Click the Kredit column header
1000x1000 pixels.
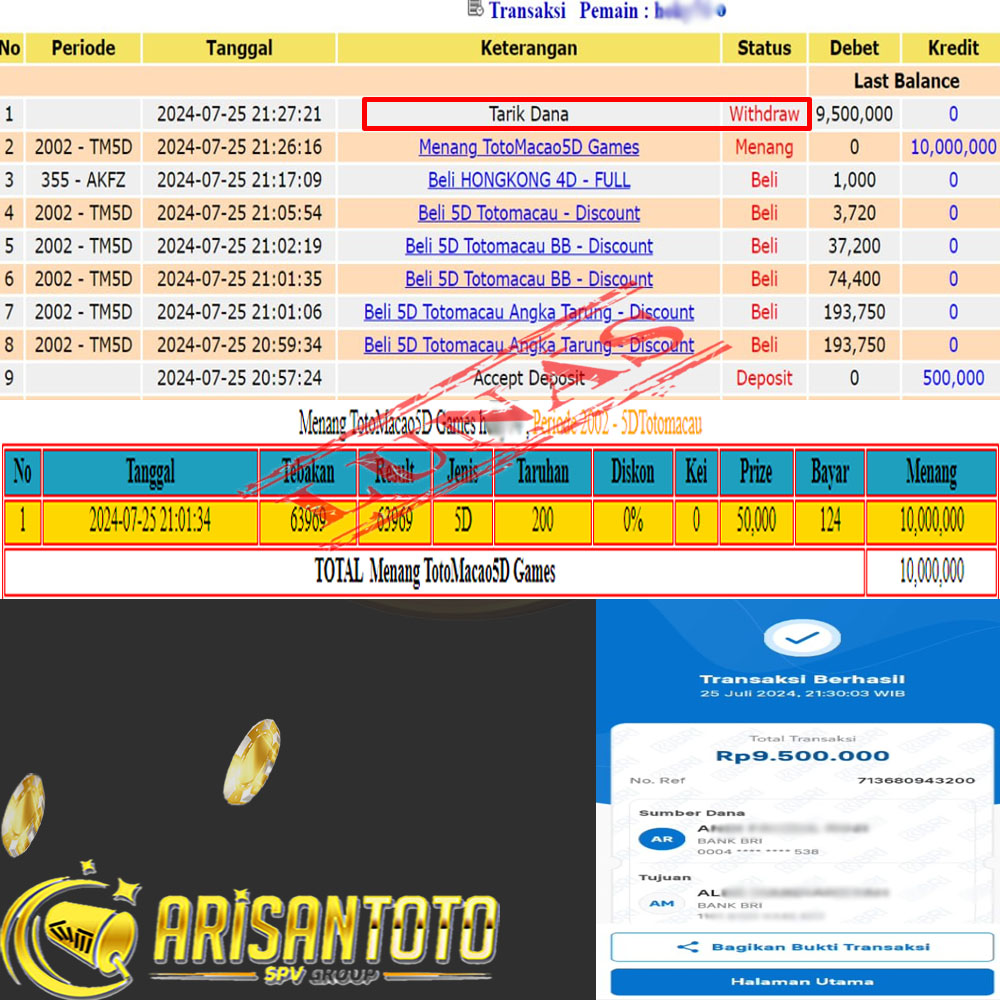[x=953, y=48]
